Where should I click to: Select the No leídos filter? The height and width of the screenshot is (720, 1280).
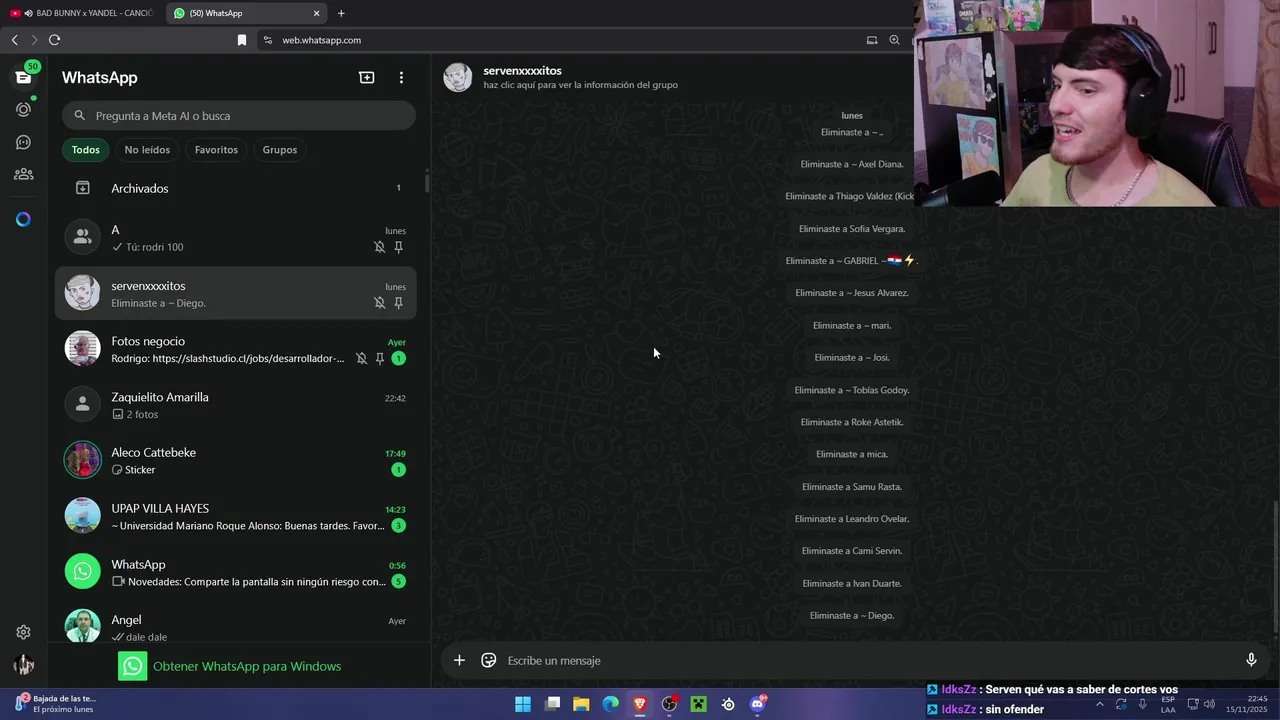(x=147, y=150)
